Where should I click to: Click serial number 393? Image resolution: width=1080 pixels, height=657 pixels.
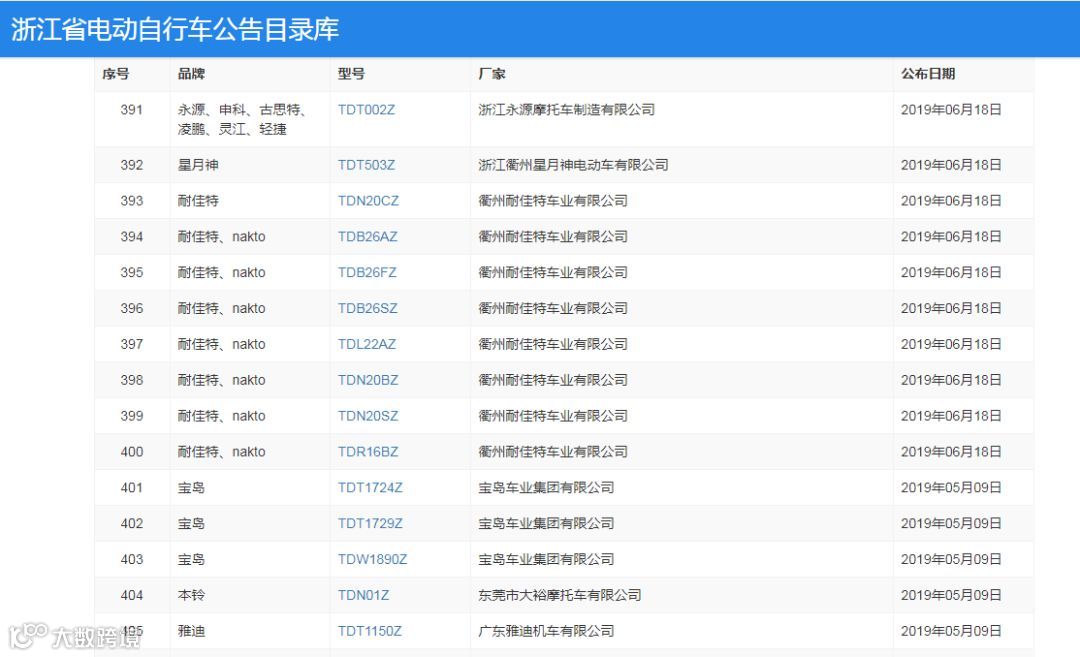(x=132, y=200)
